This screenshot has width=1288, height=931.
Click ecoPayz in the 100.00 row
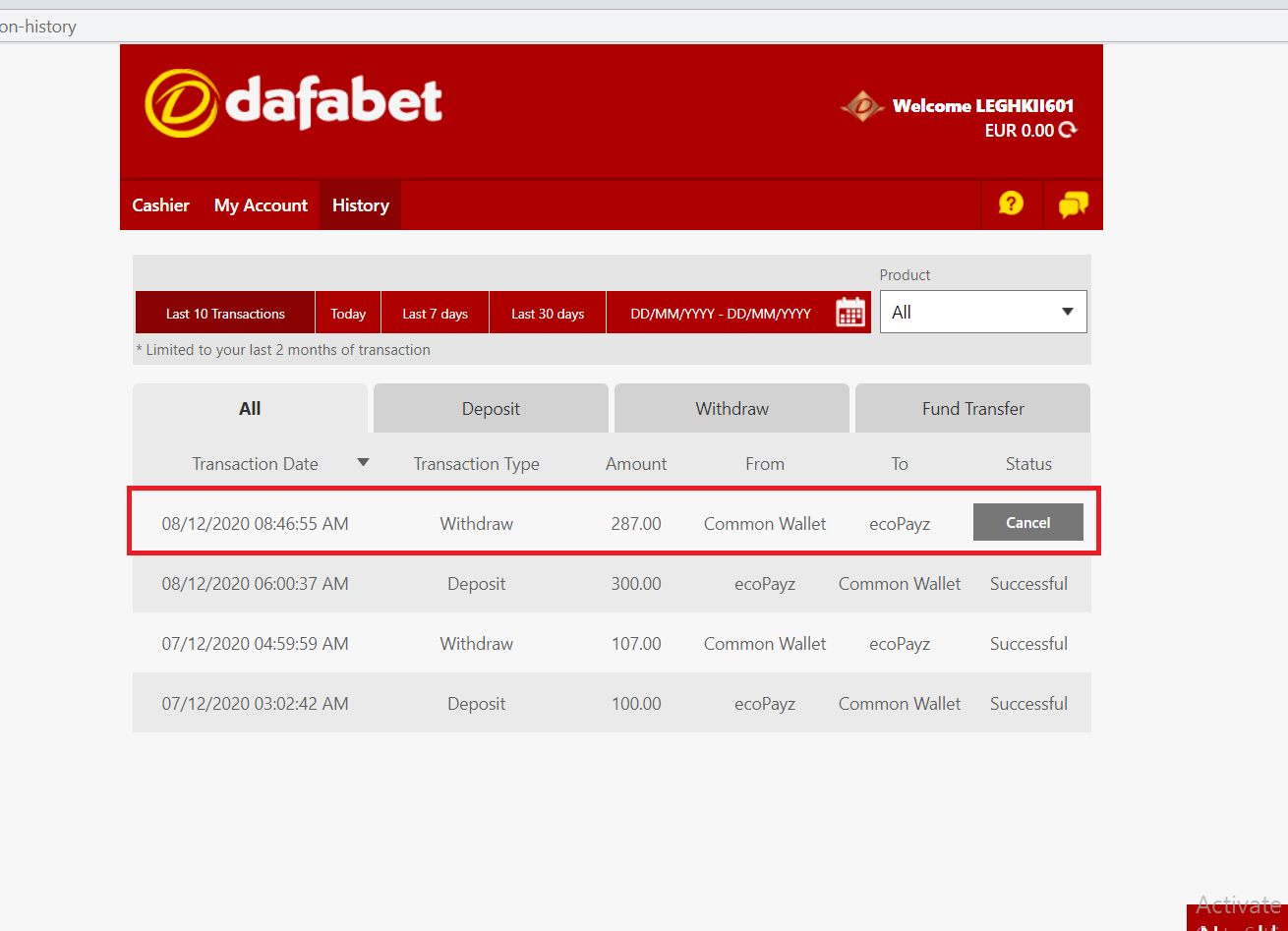(765, 703)
